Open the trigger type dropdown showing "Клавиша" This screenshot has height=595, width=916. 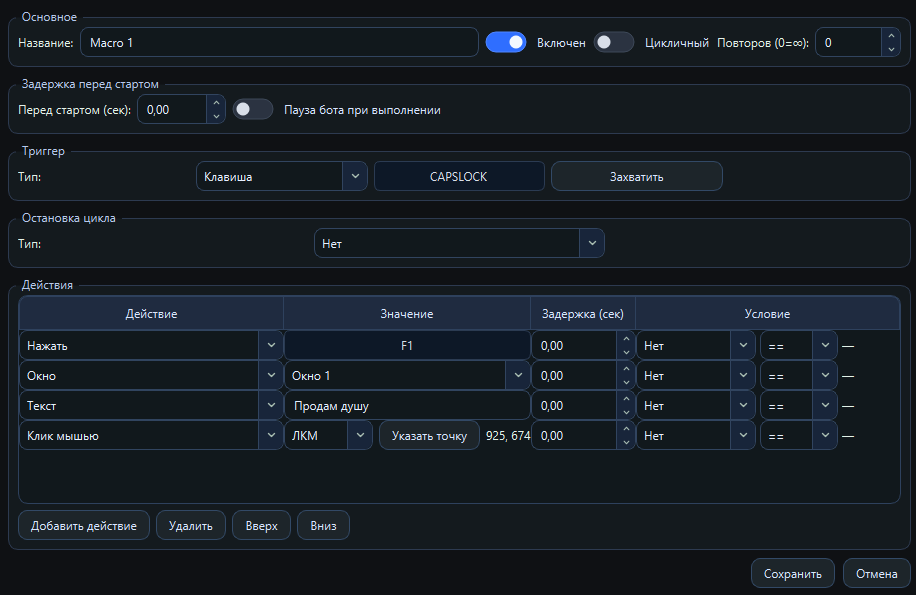click(x=354, y=176)
